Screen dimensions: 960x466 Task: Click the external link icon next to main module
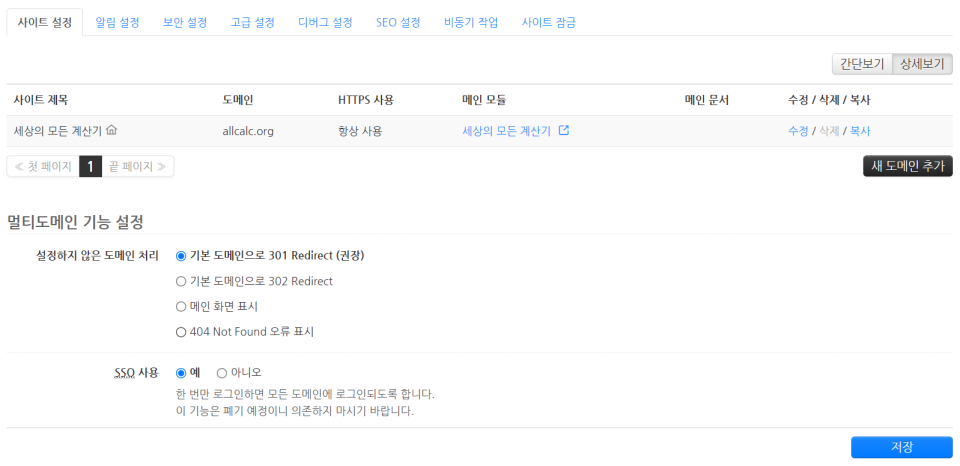point(564,130)
